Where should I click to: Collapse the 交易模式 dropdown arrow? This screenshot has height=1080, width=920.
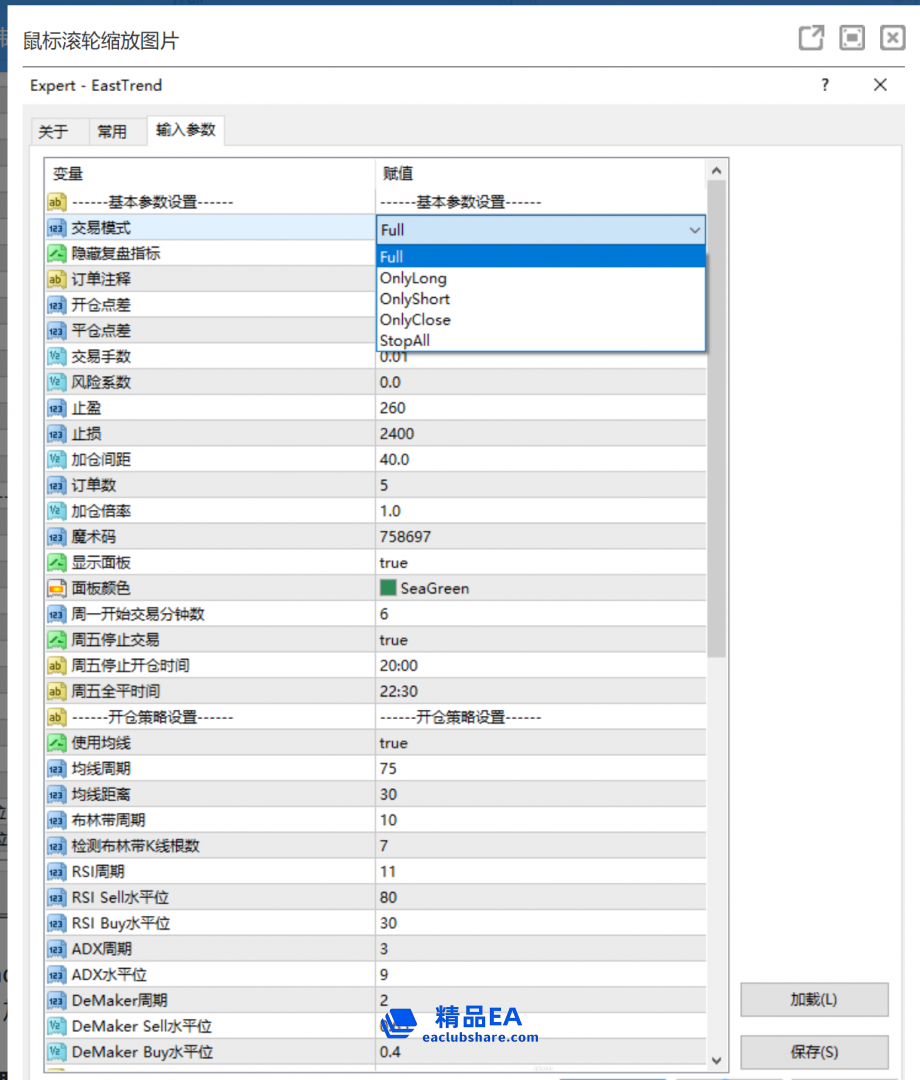tap(695, 229)
